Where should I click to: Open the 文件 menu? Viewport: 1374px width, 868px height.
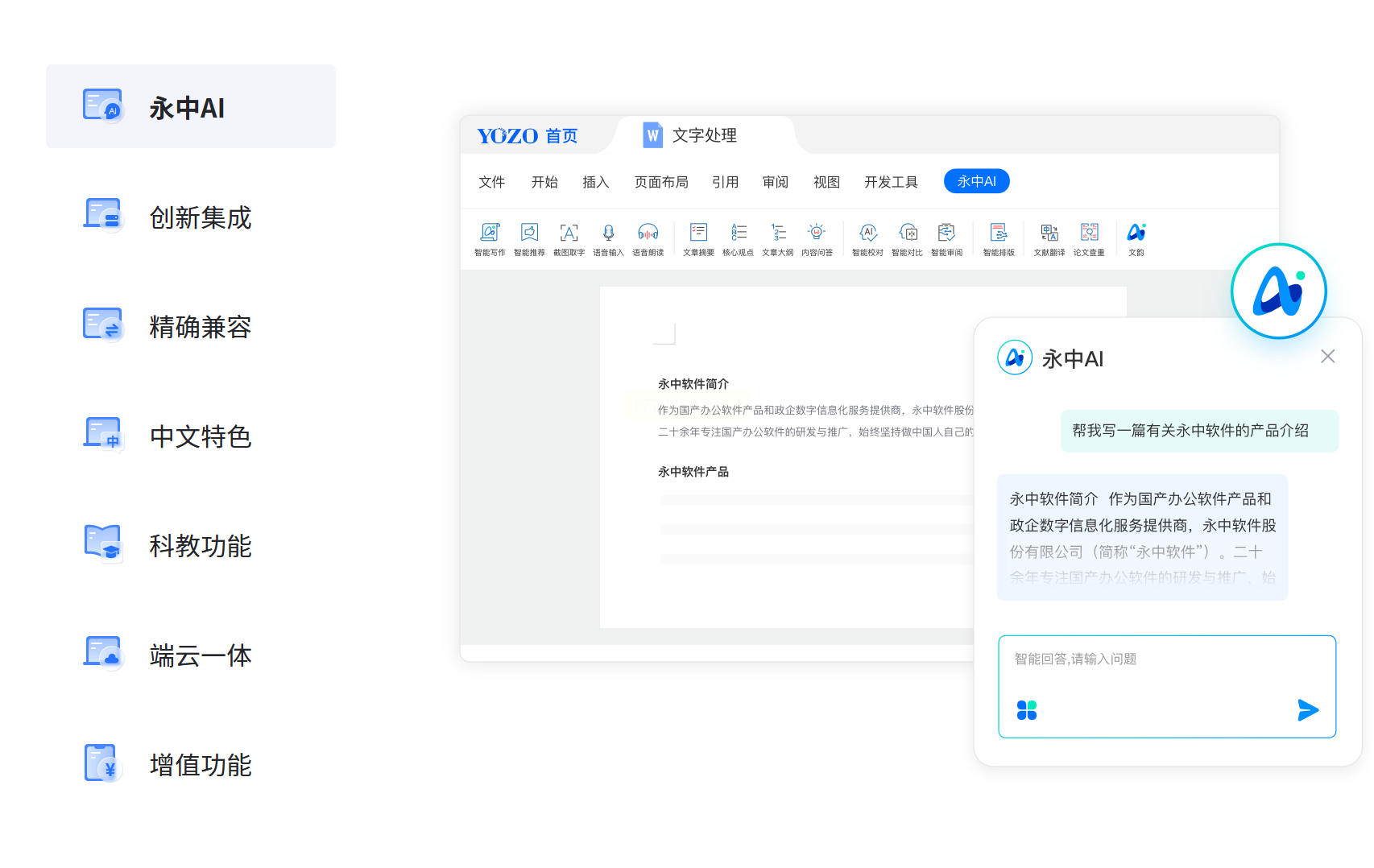[492, 182]
